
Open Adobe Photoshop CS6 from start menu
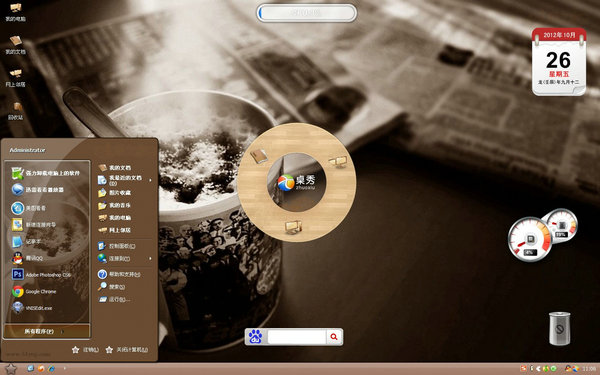point(41,274)
